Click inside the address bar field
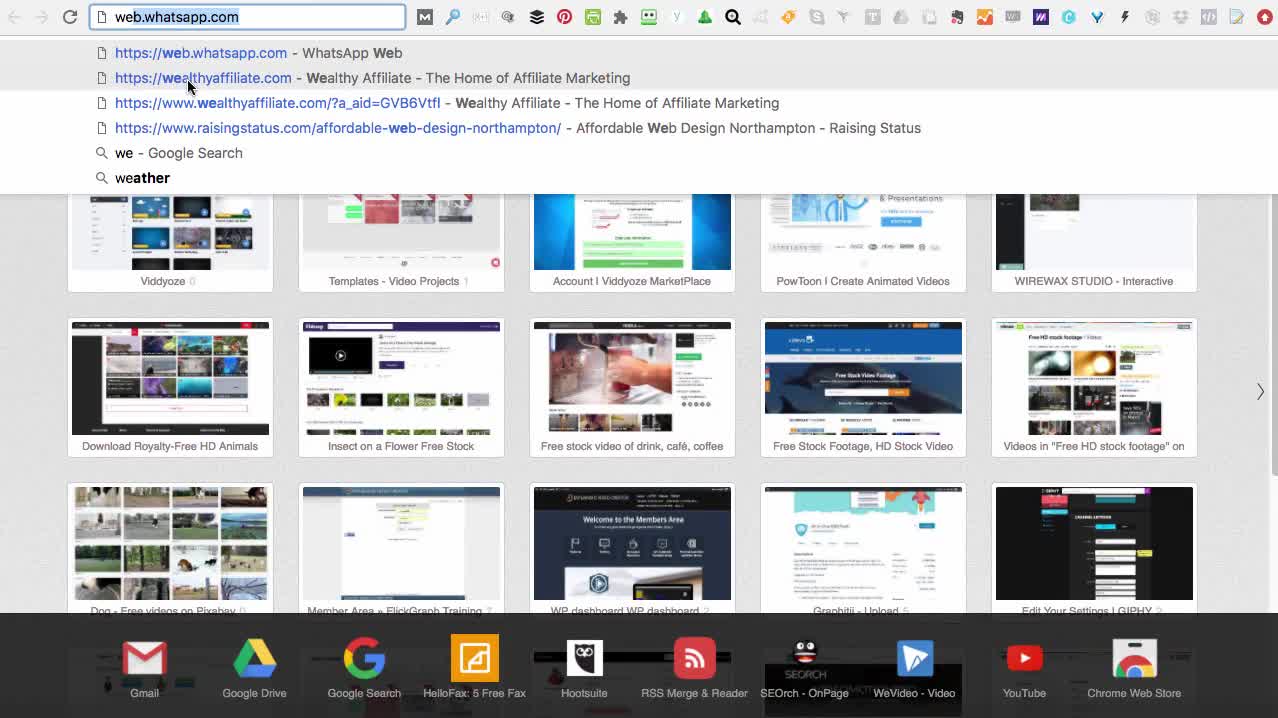This screenshot has height=718, width=1278. (x=247, y=17)
